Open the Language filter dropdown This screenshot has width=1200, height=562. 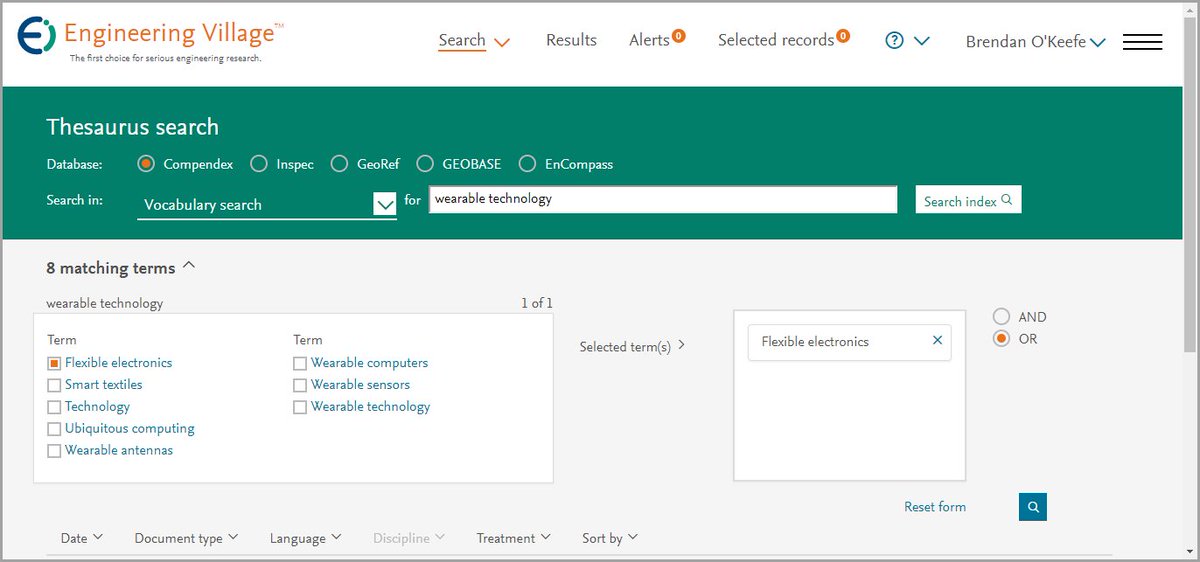coord(306,538)
